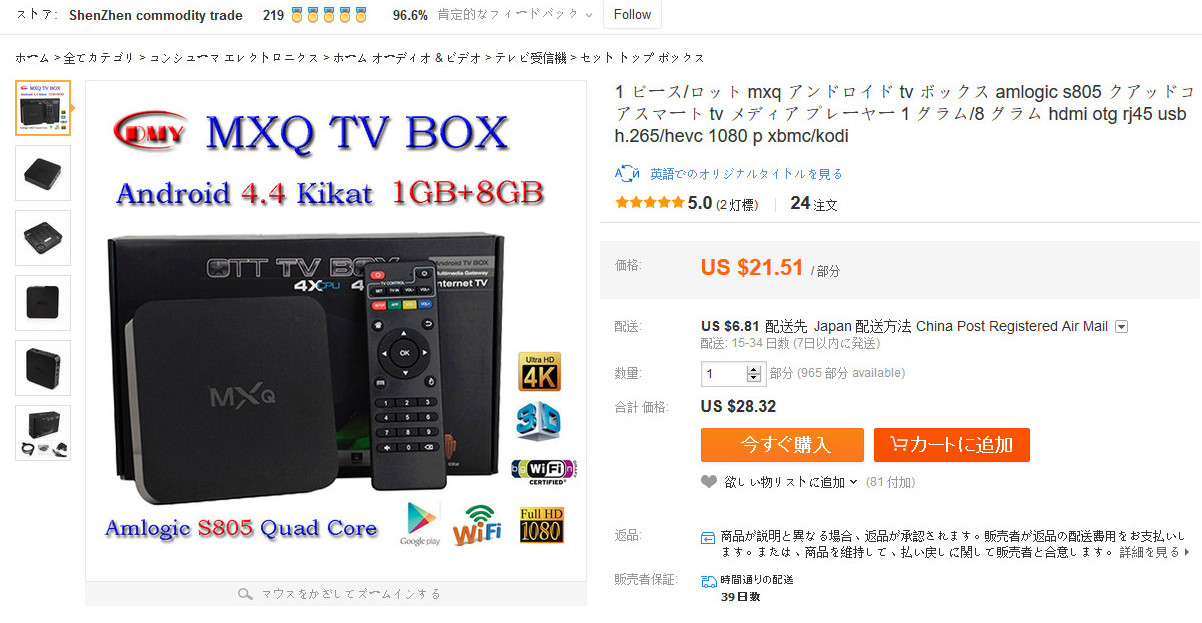
Task: Click the orange Buy Now button
Action: 782,445
